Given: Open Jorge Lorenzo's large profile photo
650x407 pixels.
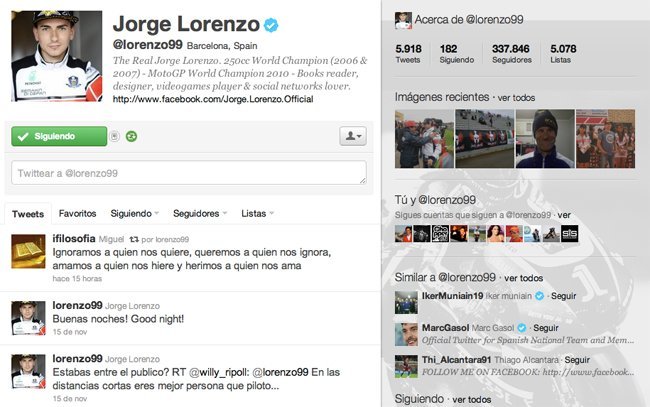Looking at the screenshot, I should 57,56.
